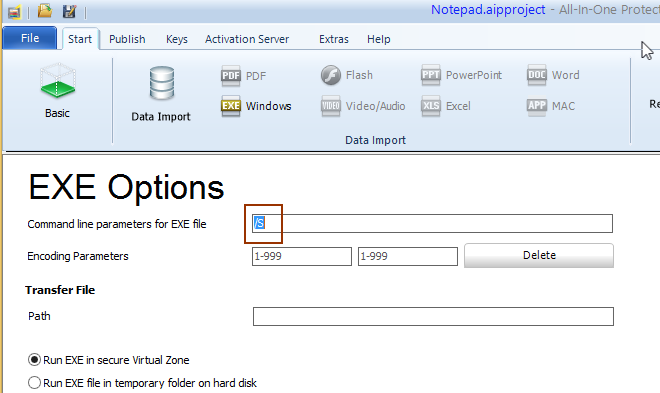This screenshot has height=393, width=660.
Task: Click the save project icon in title bar
Action: pos(69,11)
